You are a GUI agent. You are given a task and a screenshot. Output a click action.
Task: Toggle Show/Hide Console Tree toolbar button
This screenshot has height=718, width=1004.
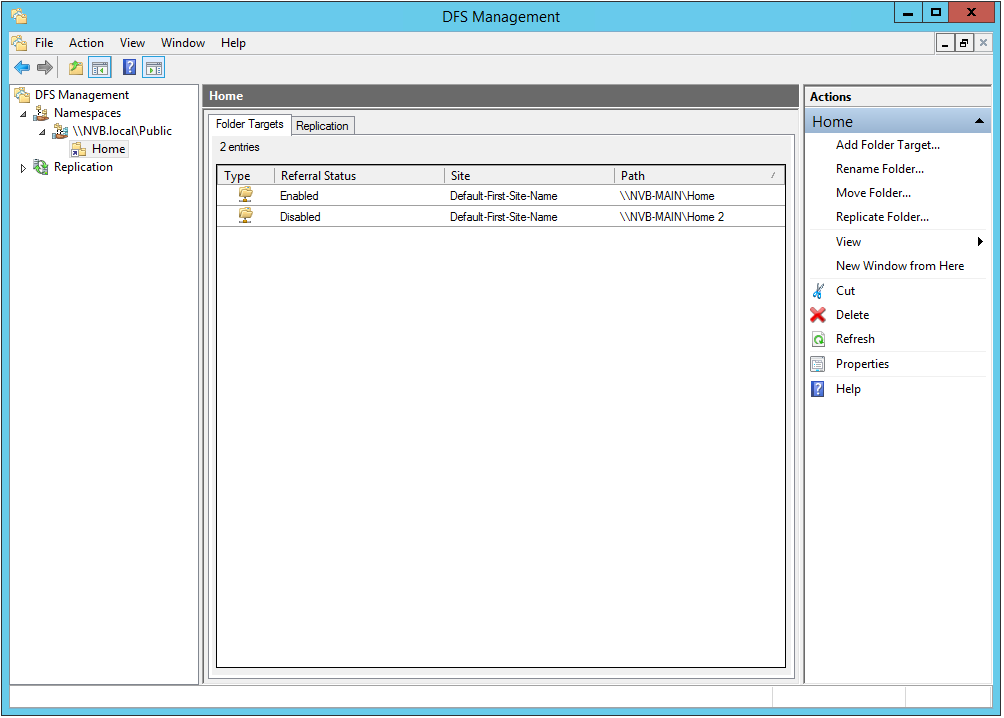point(99,68)
